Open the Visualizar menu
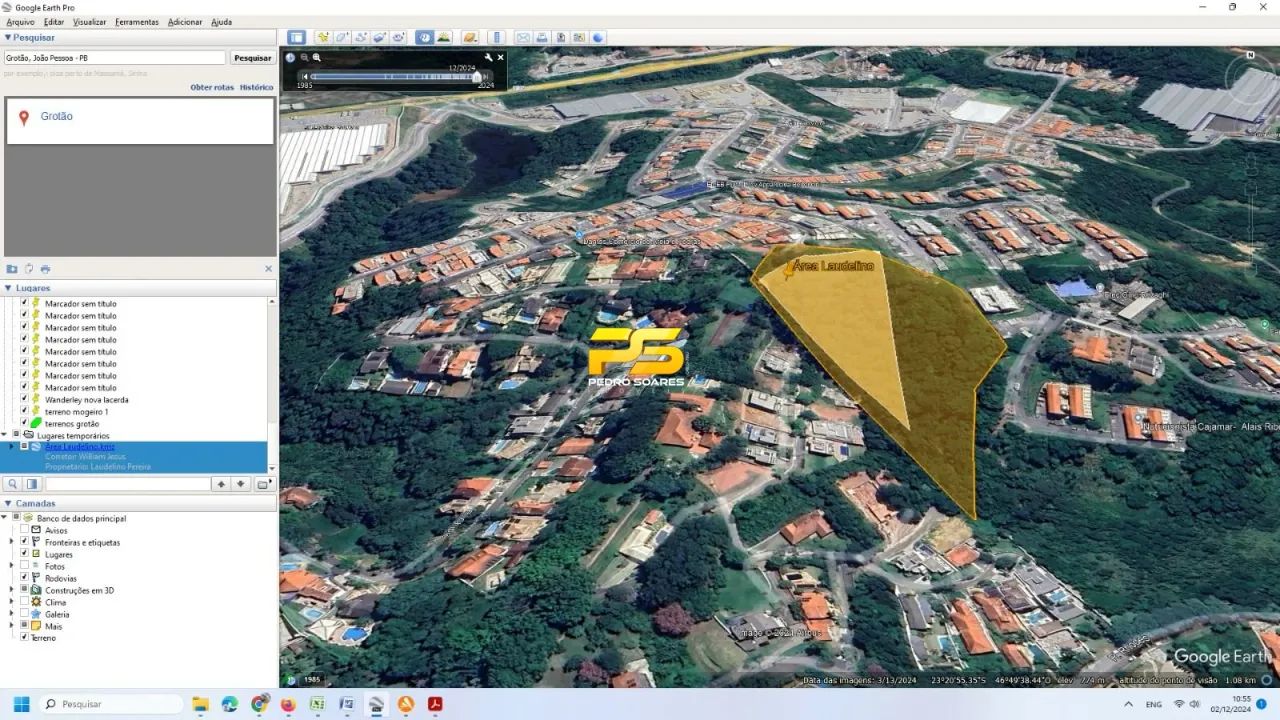The height and width of the screenshot is (720, 1280). pos(90,22)
